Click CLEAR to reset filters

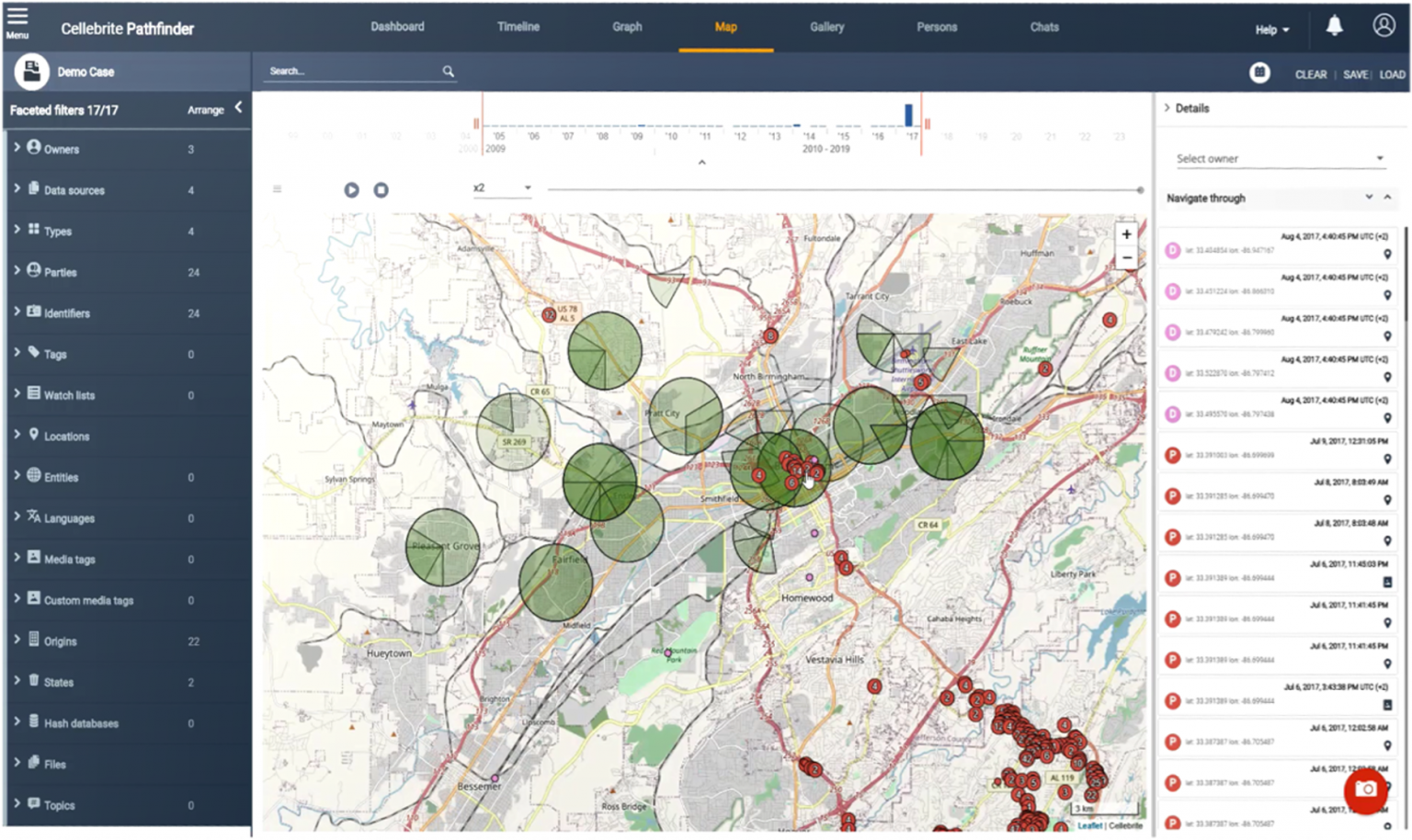pyautogui.click(x=1310, y=74)
